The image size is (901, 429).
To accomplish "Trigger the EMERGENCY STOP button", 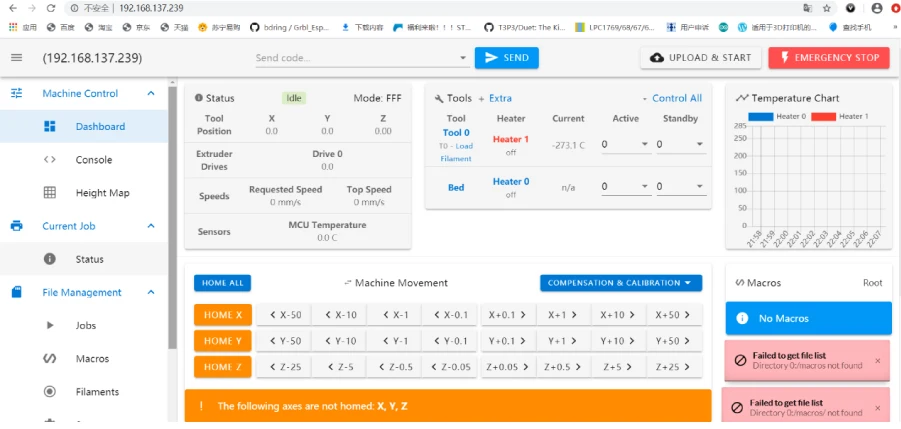I will click(829, 57).
